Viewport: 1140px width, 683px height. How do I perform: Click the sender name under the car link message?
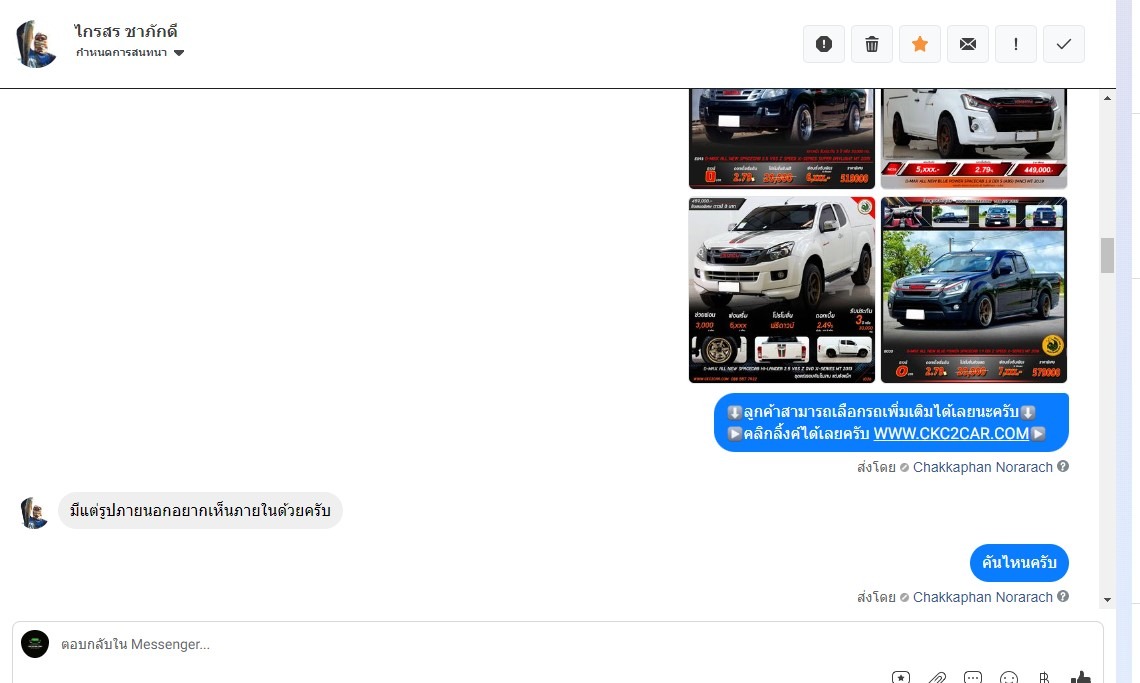coord(982,467)
